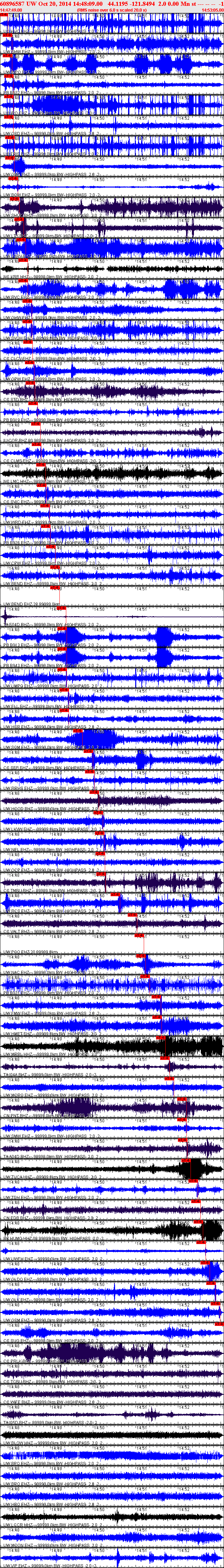The width and height of the screenshot is (224, 1568).
Task: Click the end time 14:53:05.00
Action: coord(212,10)
